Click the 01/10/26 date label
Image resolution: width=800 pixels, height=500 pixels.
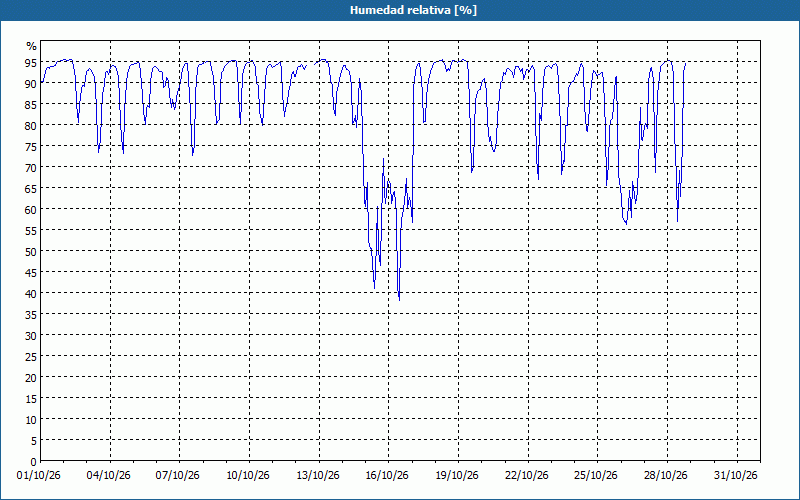click(39, 476)
